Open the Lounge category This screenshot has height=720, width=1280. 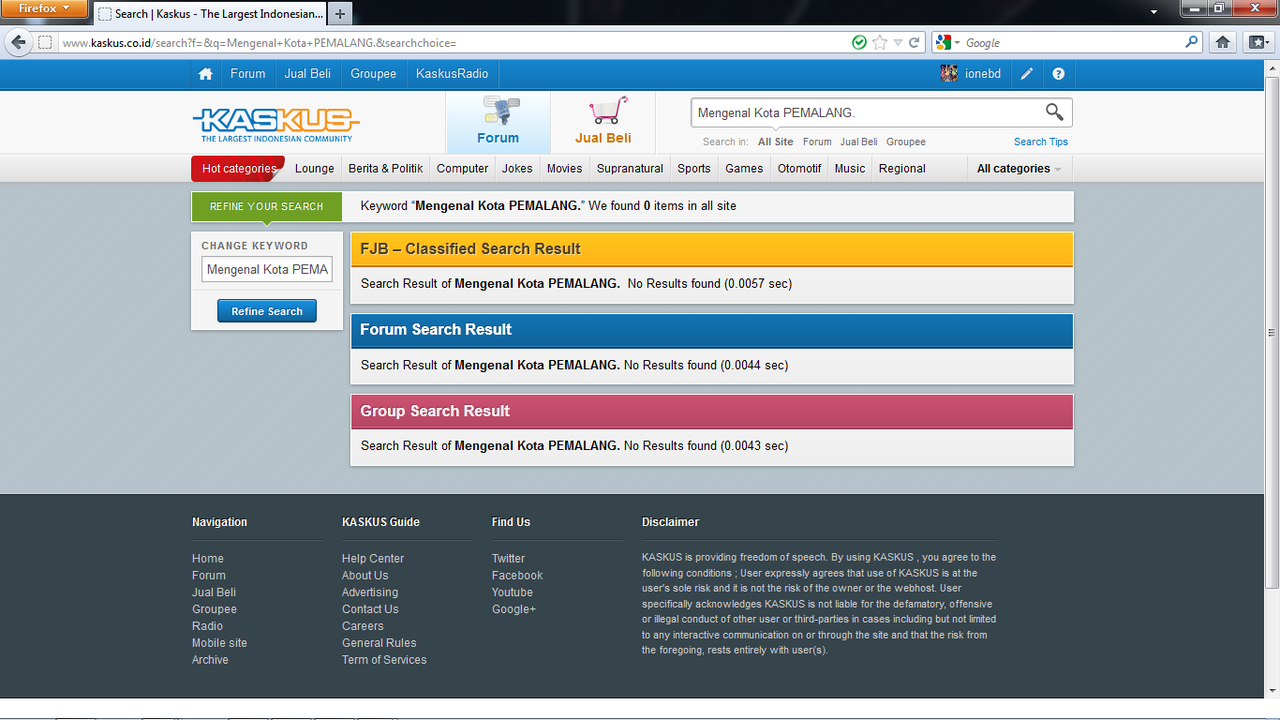[315, 169]
